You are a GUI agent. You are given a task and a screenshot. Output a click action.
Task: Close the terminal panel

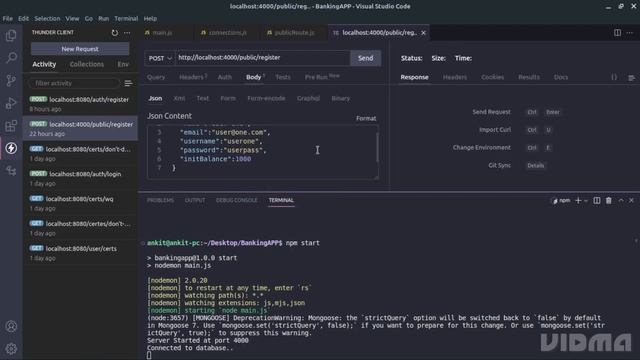631,200
